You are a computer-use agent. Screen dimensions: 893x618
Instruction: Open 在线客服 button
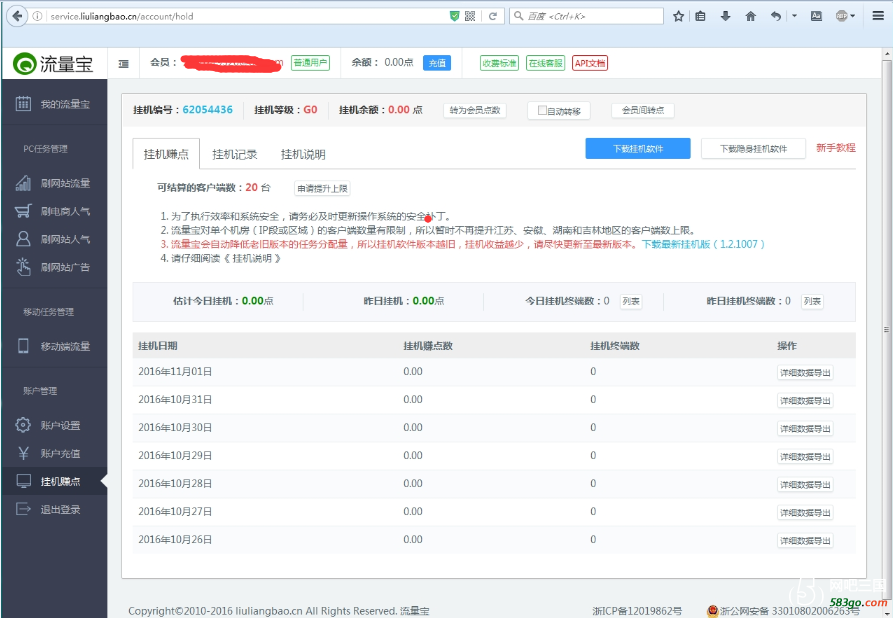tap(546, 63)
